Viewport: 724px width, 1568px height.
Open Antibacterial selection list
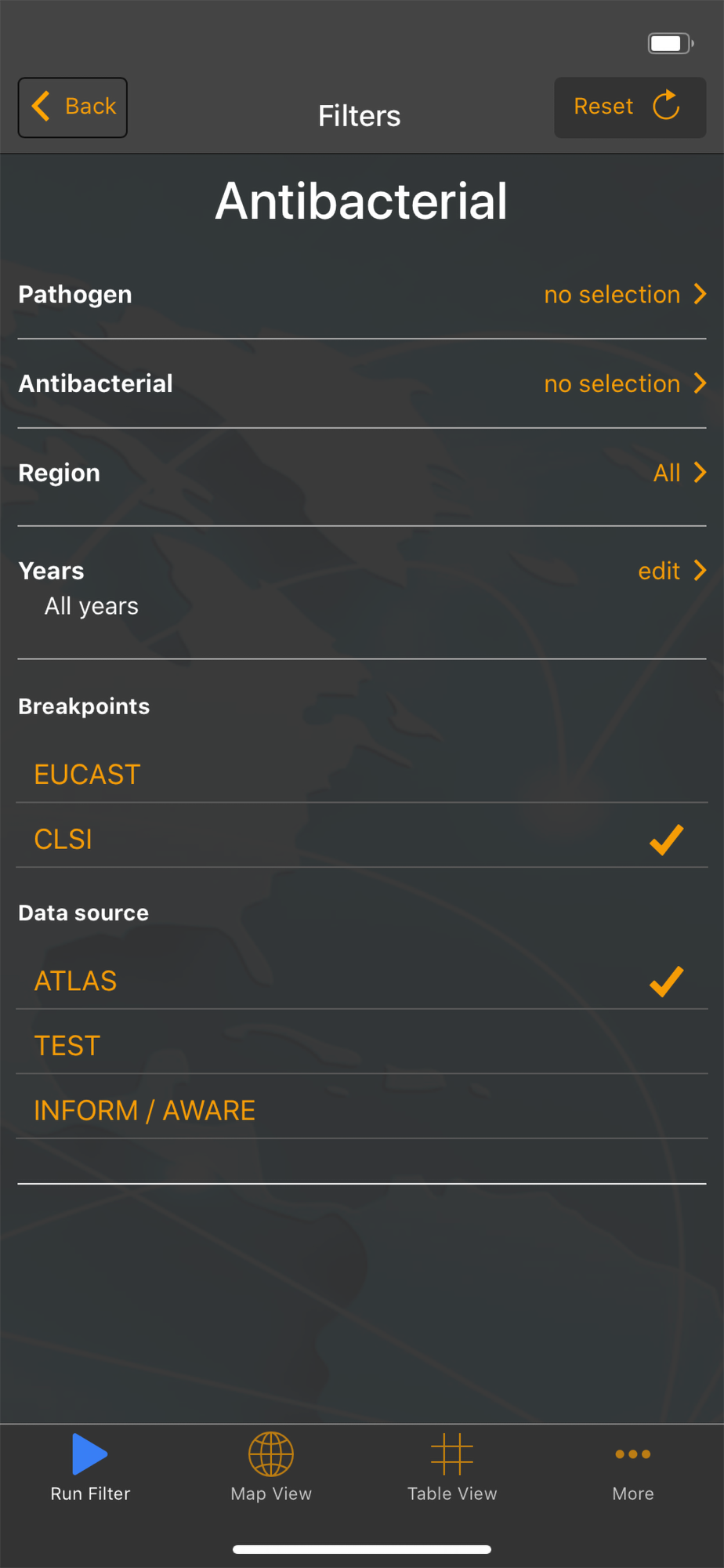point(362,383)
